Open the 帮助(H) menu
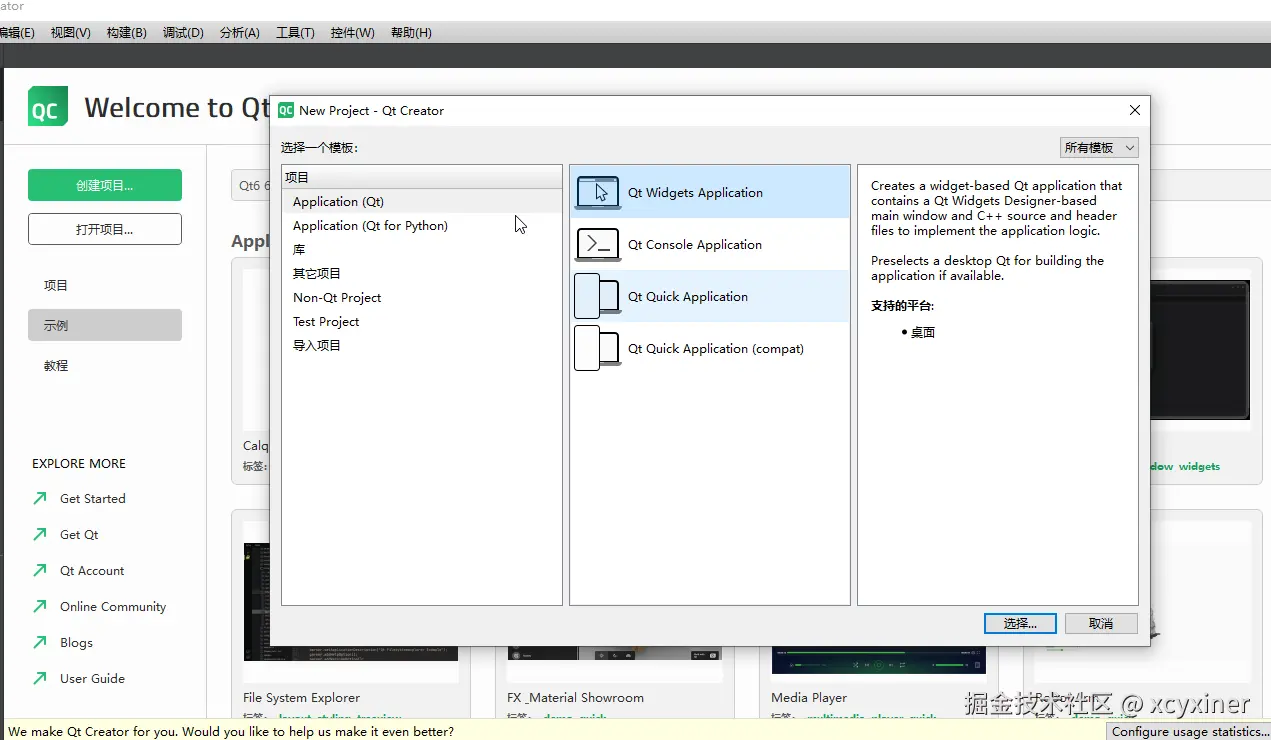The image size is (1271, 740). point(411,33)
